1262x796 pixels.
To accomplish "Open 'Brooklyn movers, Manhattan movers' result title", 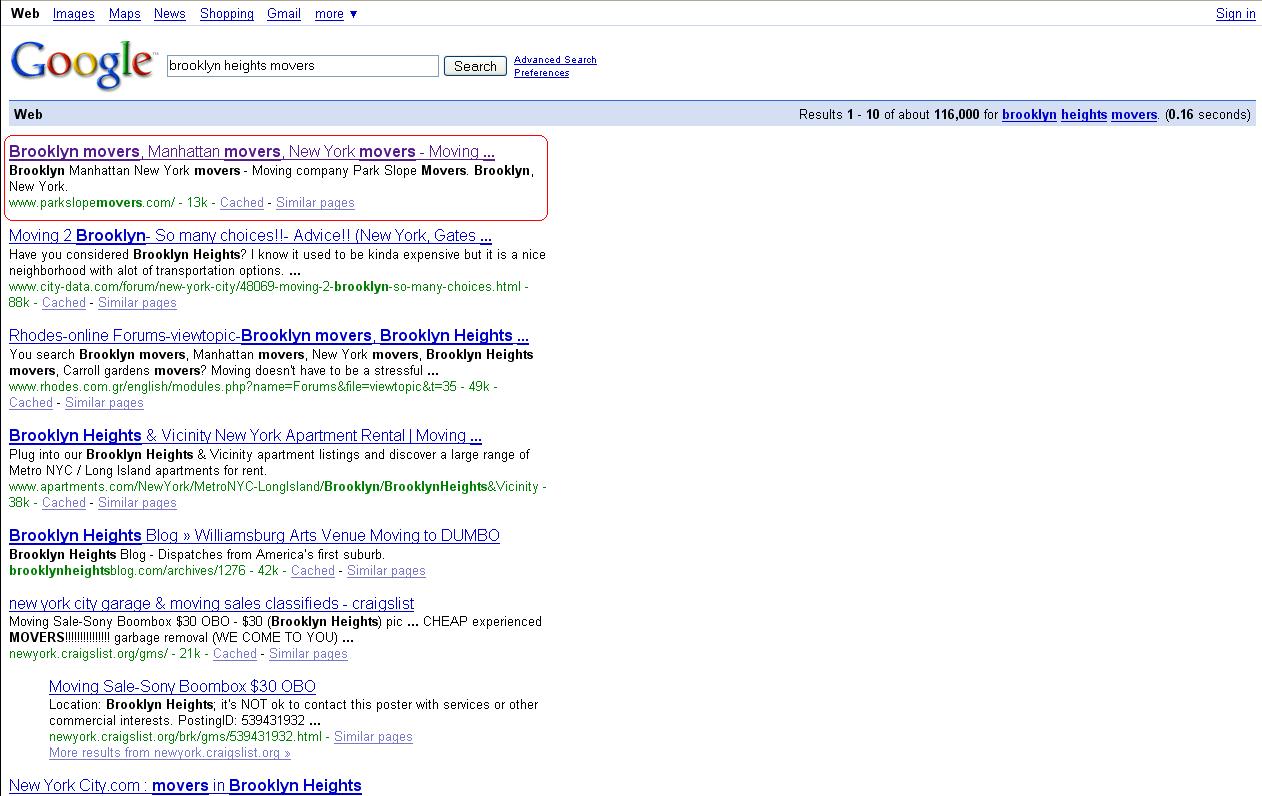I will point(252,152).
